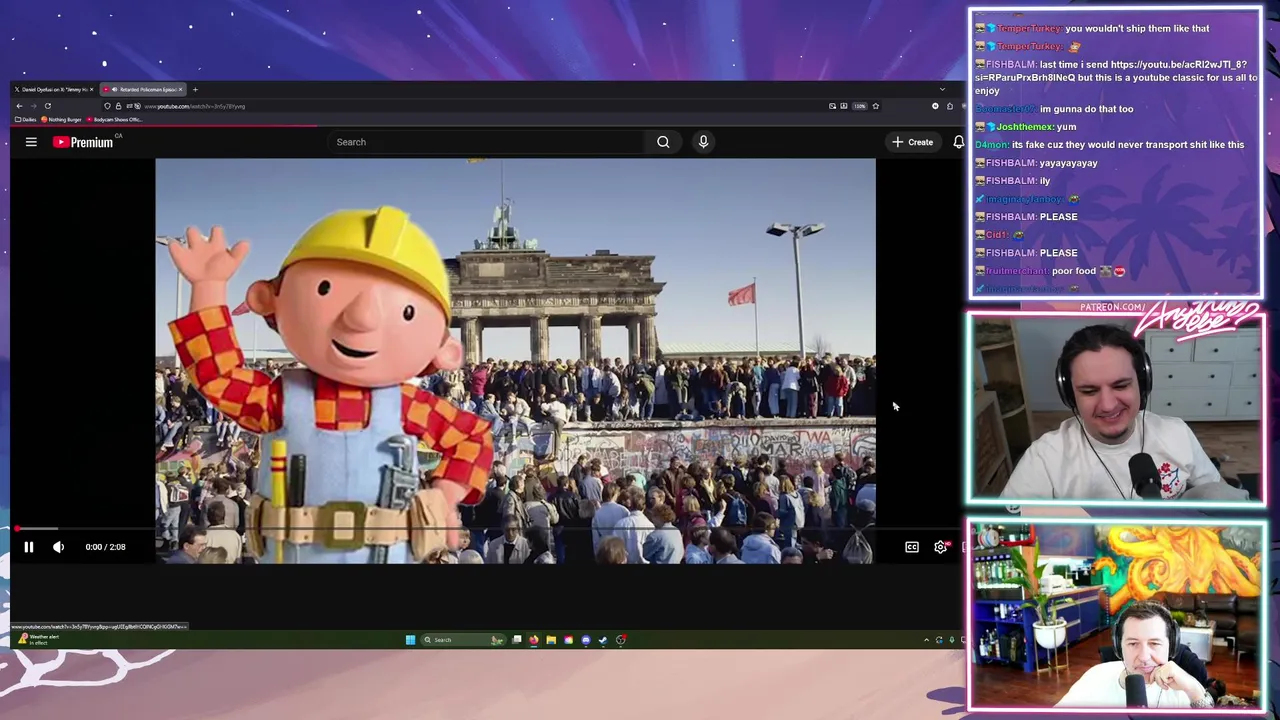
Task: Expand the list all tabs chevron
Action: 942,89
